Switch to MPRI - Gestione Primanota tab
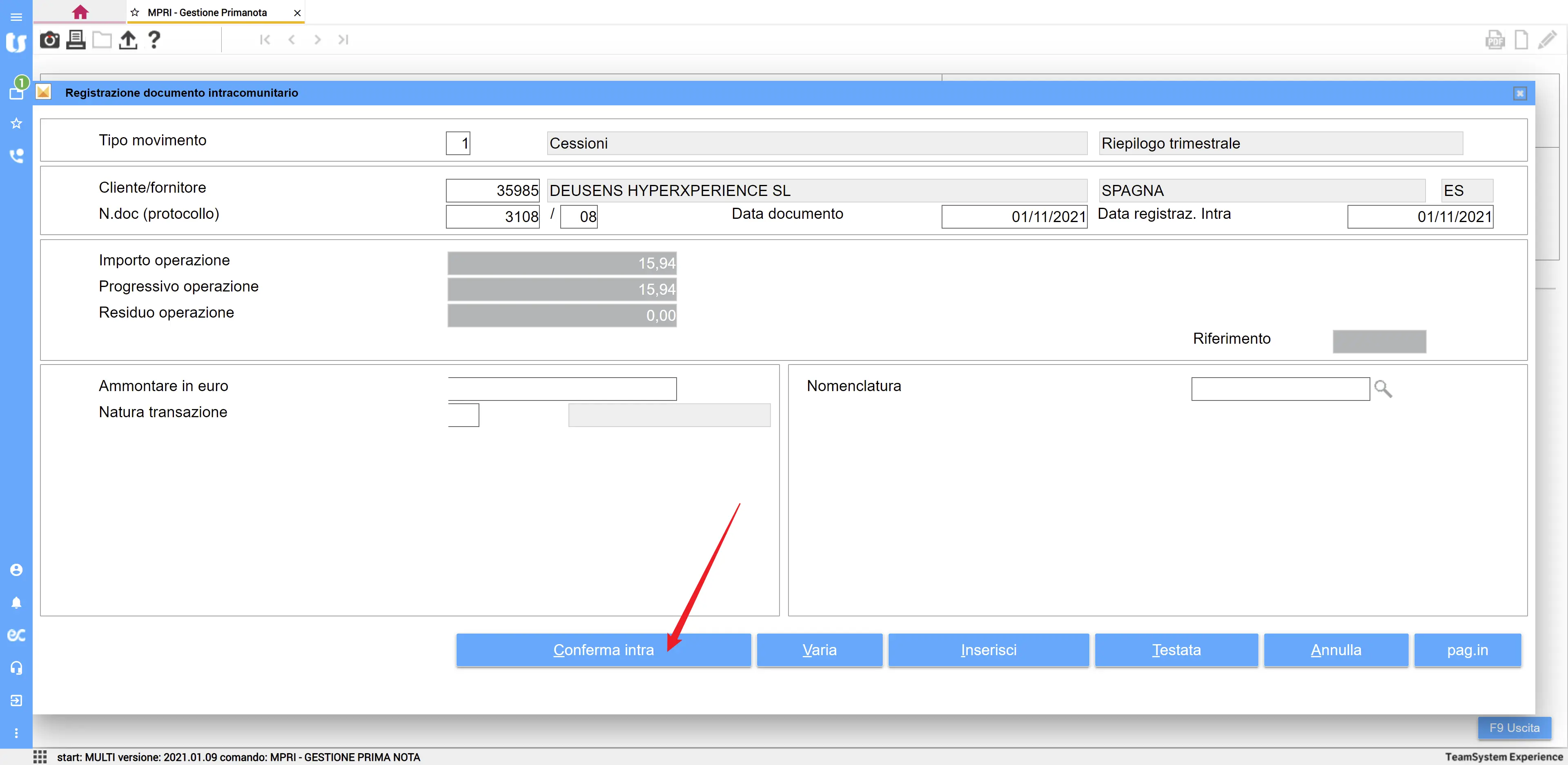This screenshot has width=1568, height=765. pos(207,12)
